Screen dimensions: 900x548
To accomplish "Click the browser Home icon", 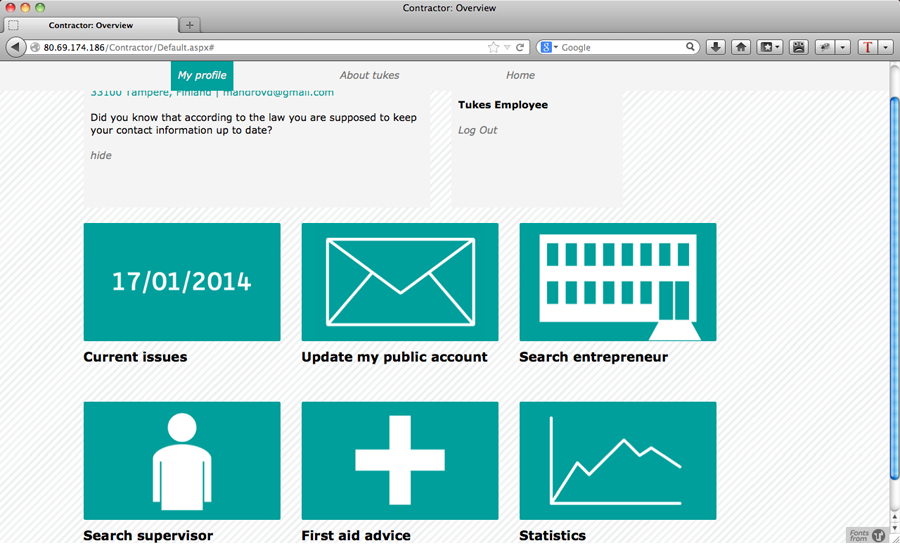I will coord(741,47).
